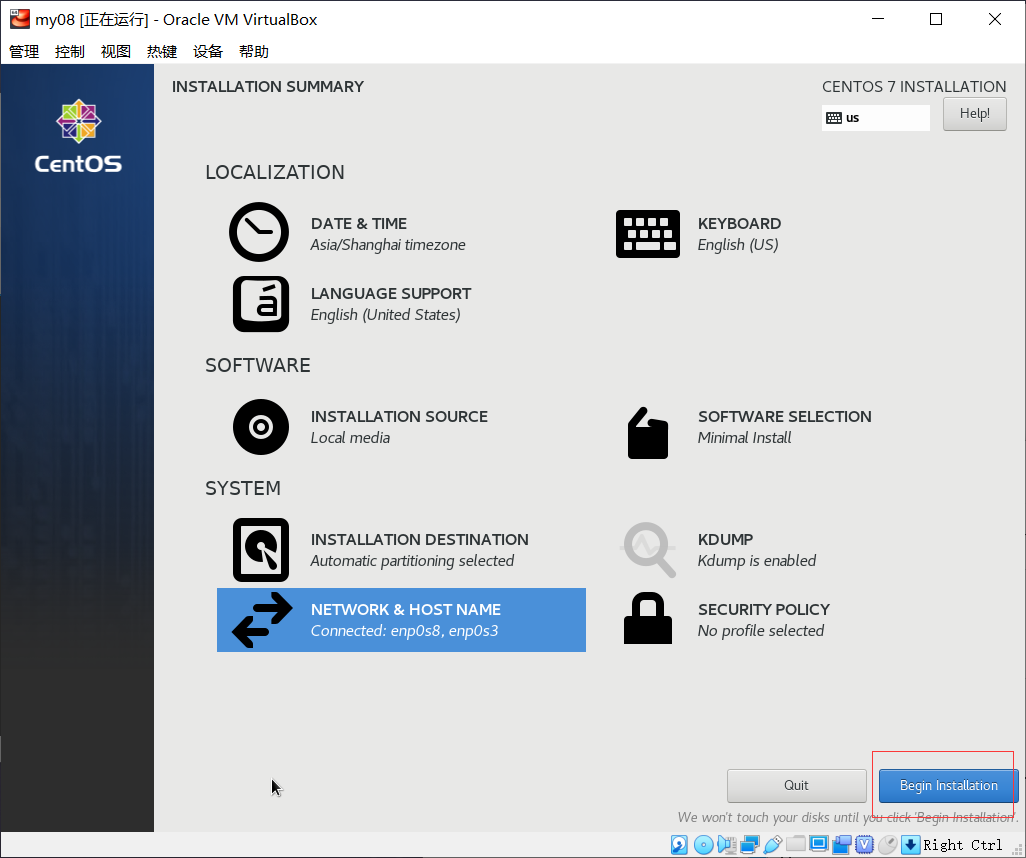
Task: Click the Help! button
Action: click(974, 113)
